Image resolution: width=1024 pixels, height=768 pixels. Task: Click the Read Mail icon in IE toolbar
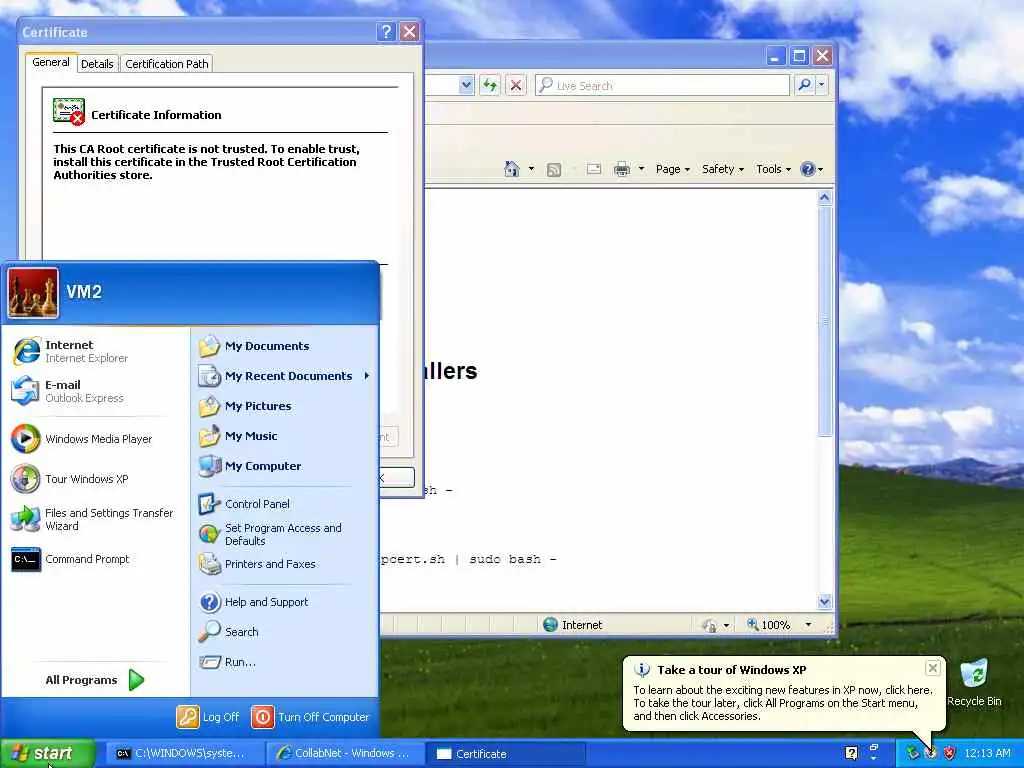pos(594,169)
